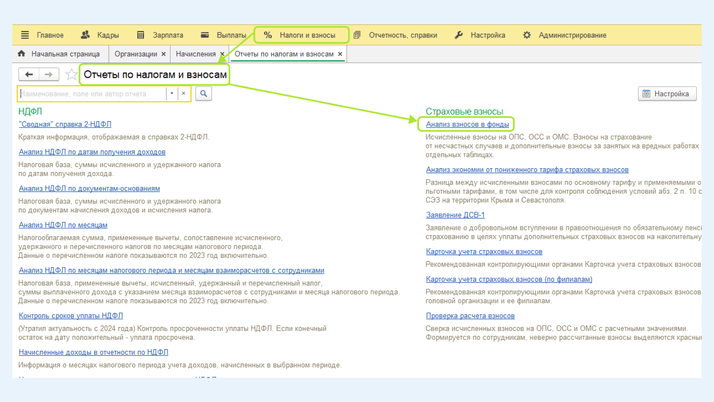Open Карточка учета страховых взносов report
Viewport: 714px width, 402px height.
[484, 252]
